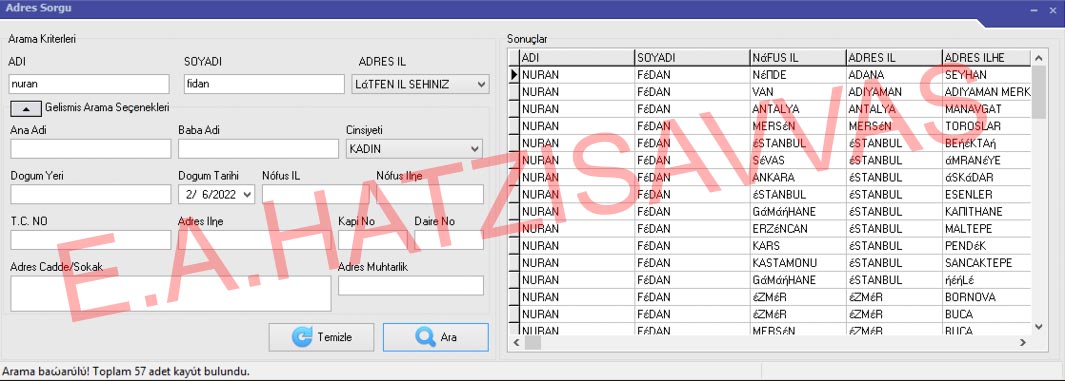The height and width of the screenshot is (381, 1065).
Task: Click the ADRES IL column header
Action: coord(895,58)
